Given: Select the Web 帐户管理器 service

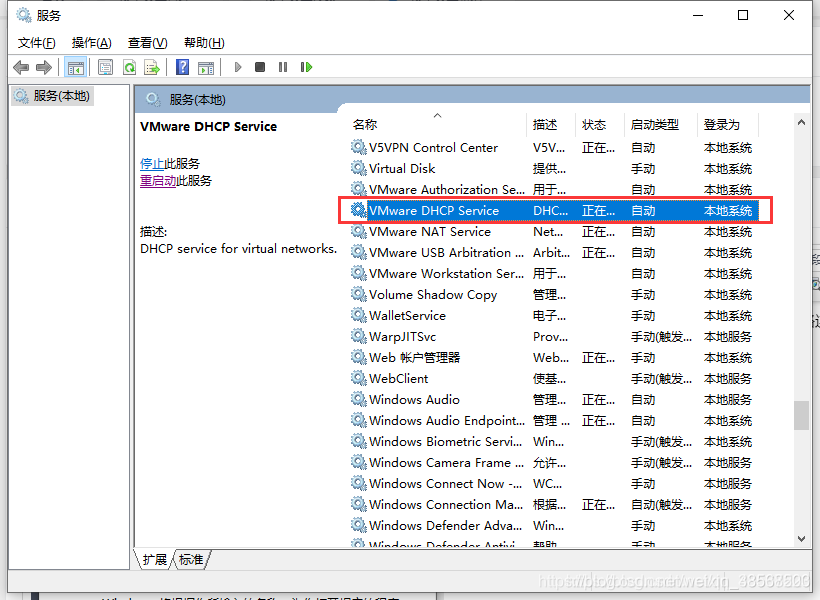Looking at the screenshot, I should coord(554,358).
